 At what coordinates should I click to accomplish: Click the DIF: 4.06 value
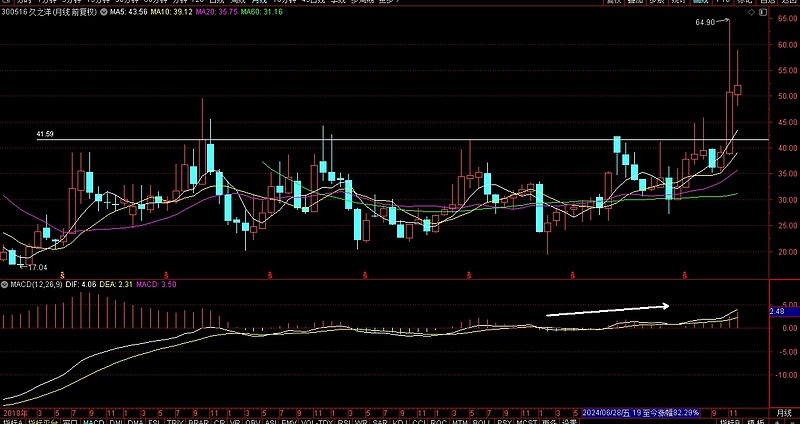coord(81,284)
